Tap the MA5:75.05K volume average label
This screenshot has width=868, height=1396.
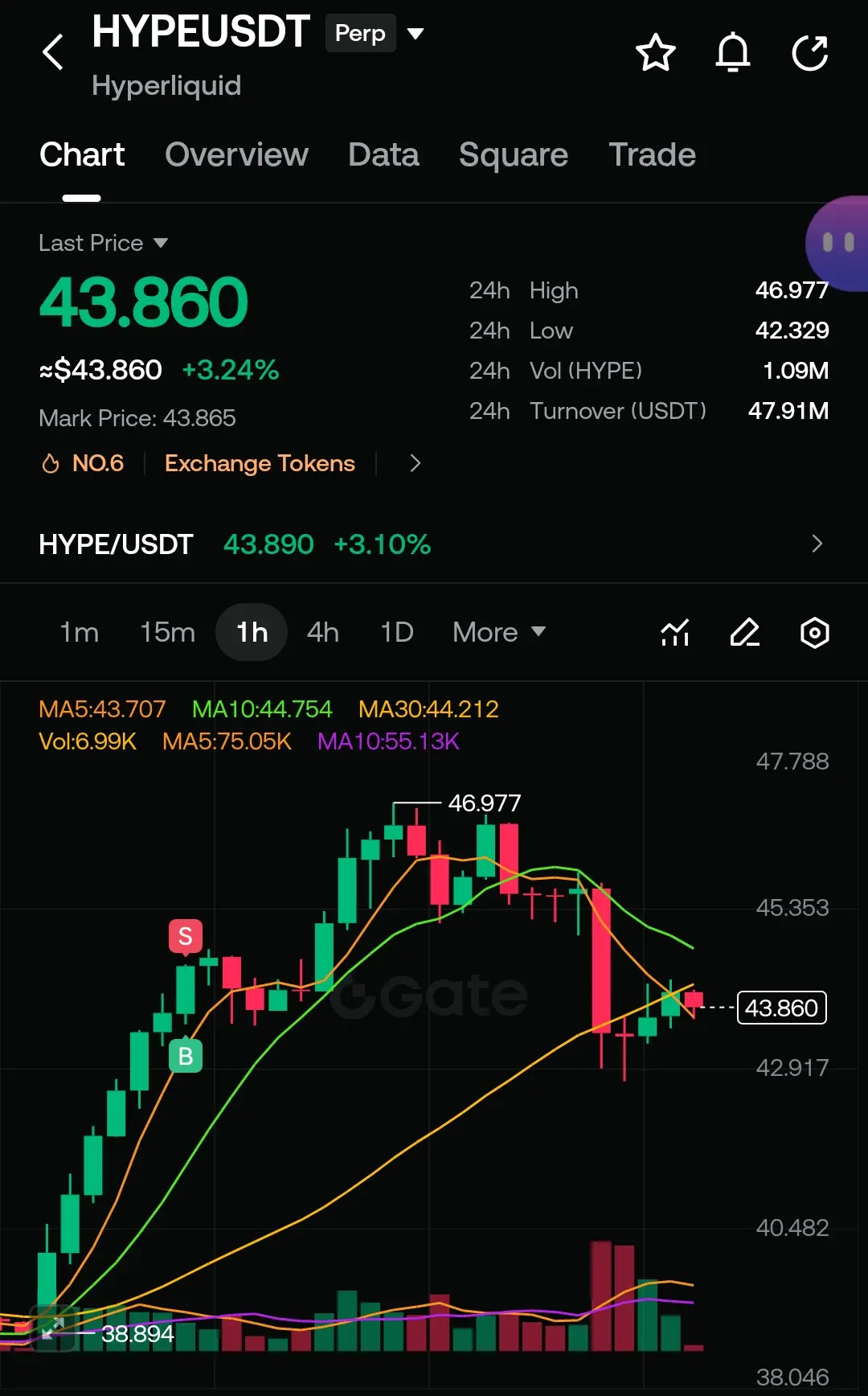pyautogui.click(x=227, y=741)
